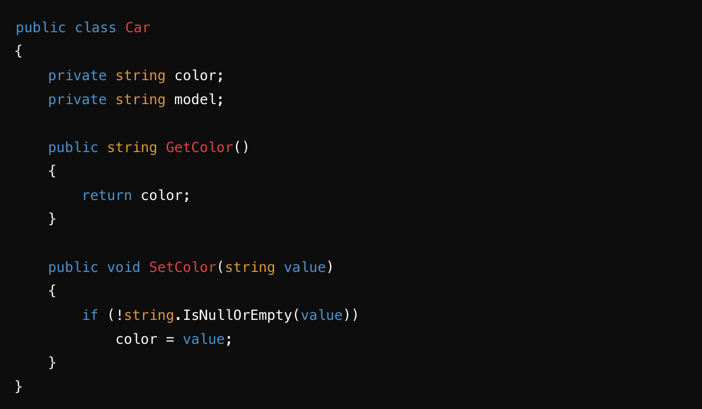Viewport: 702px width, 409px height.
Task: Click string type in SetColor parameter
Action: pos(250,267)
